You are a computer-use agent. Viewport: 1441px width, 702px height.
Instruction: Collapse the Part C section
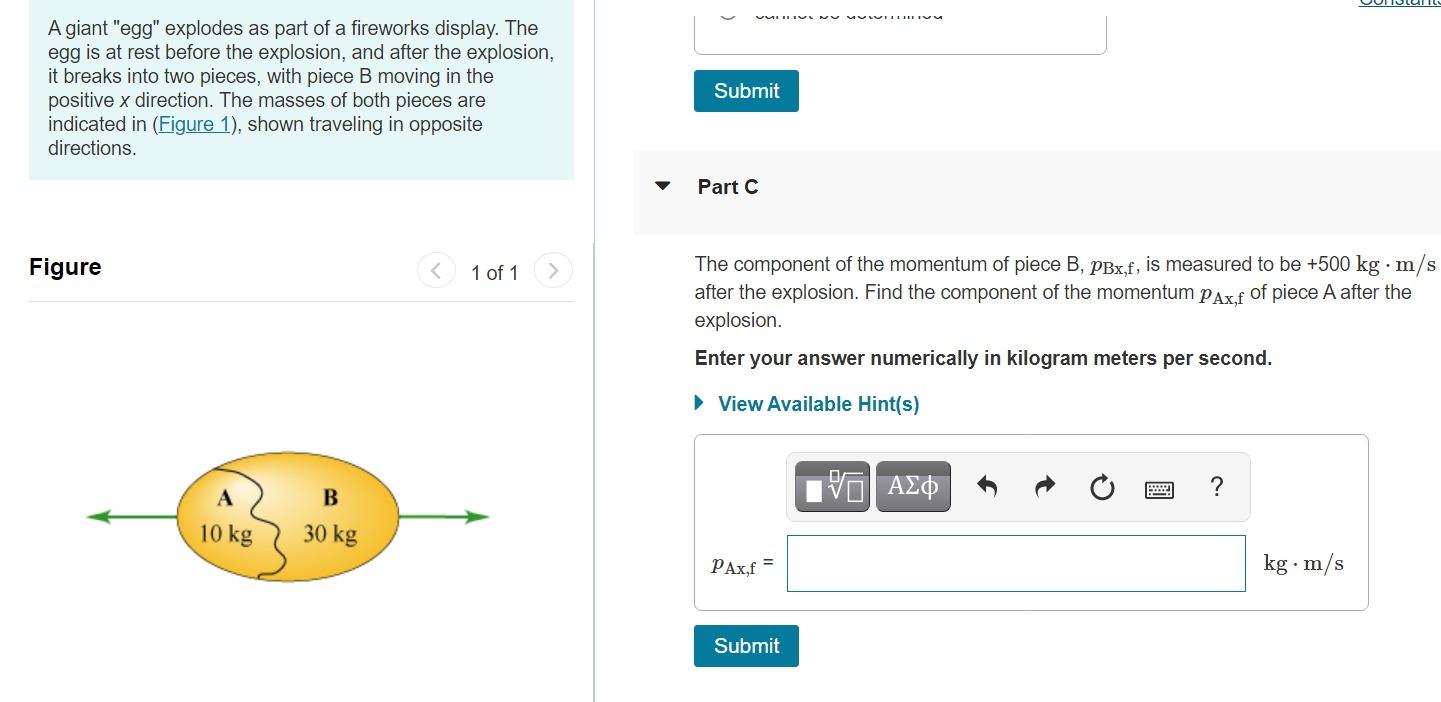pos(662,186)
